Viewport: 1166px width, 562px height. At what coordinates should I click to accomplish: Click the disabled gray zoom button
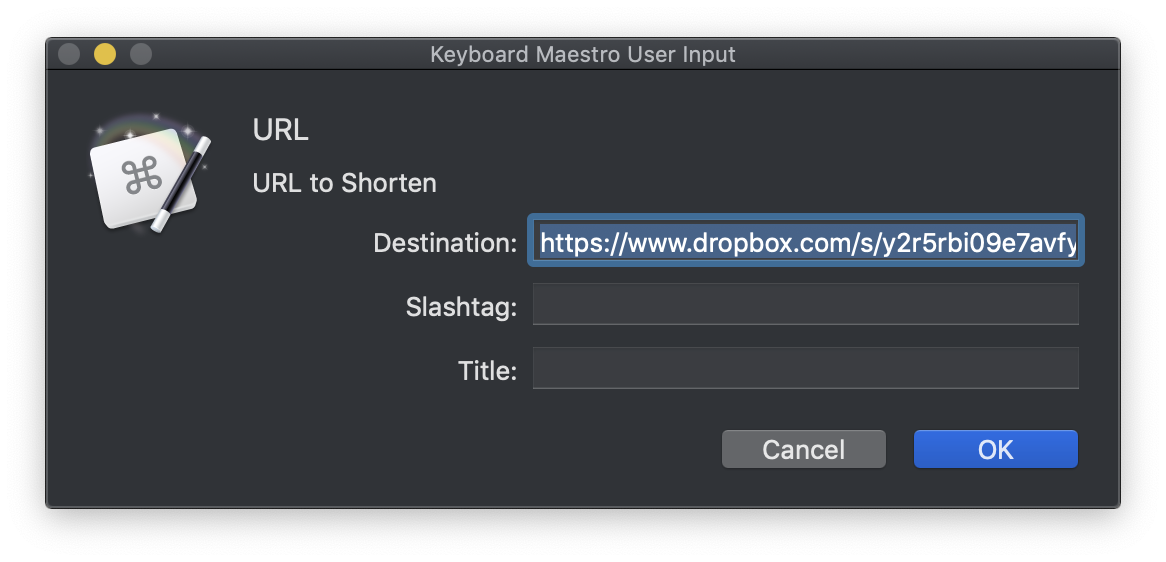coord(141,54)
